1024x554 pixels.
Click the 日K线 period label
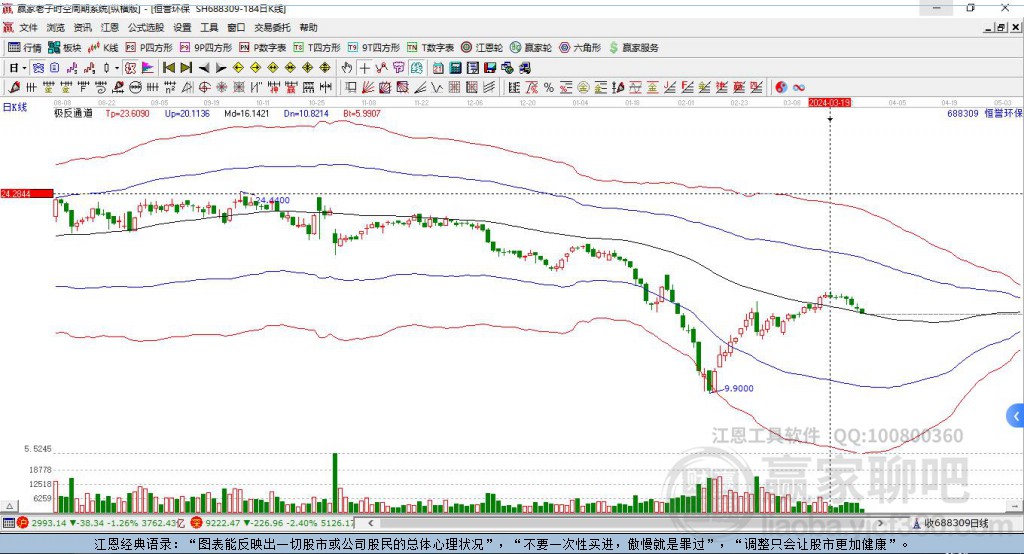(x=15, y=107)
